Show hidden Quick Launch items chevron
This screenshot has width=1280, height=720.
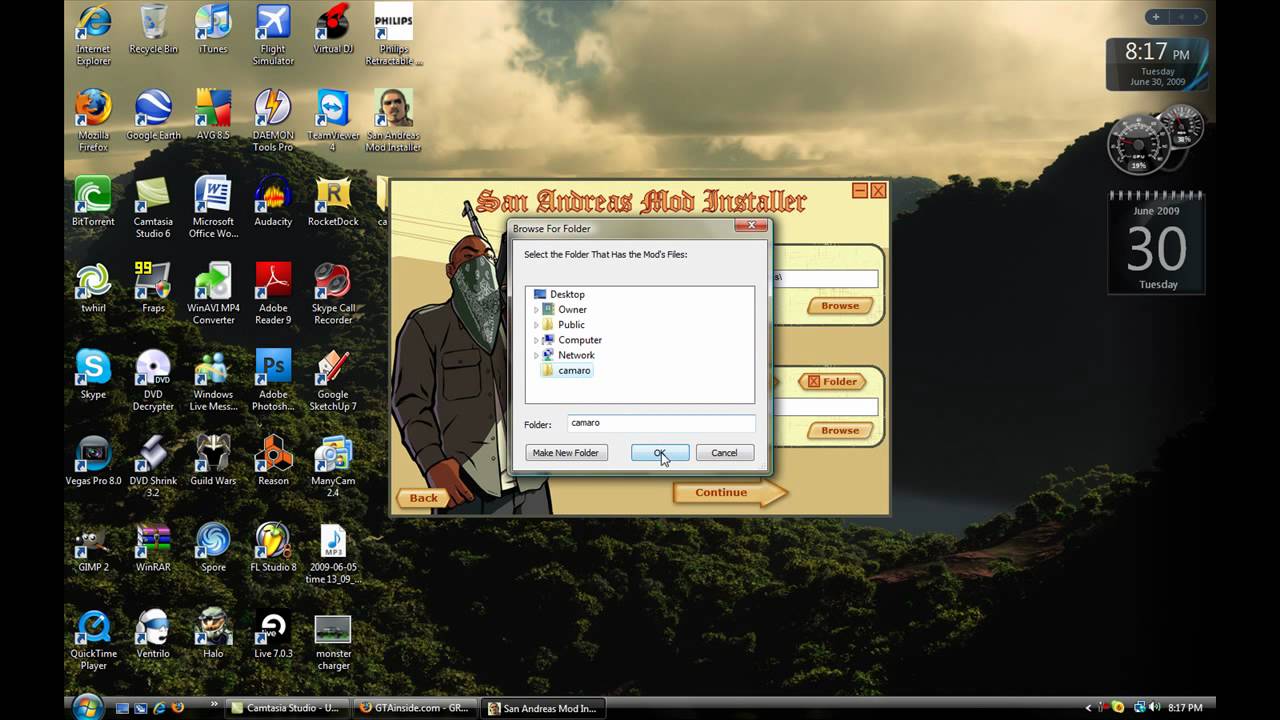pos(215,704)
